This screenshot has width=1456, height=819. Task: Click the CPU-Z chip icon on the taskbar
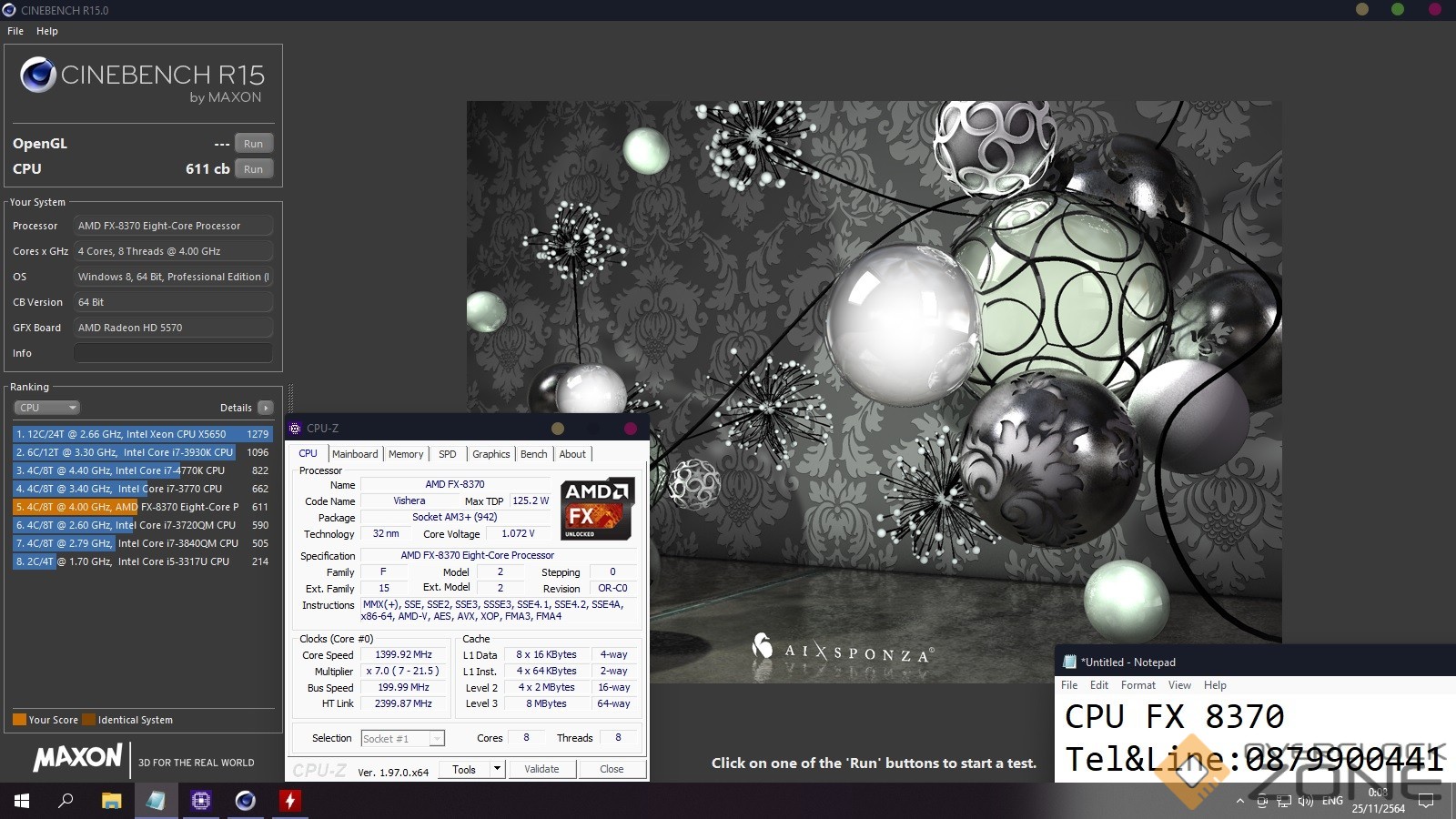(x=201, y=801)
